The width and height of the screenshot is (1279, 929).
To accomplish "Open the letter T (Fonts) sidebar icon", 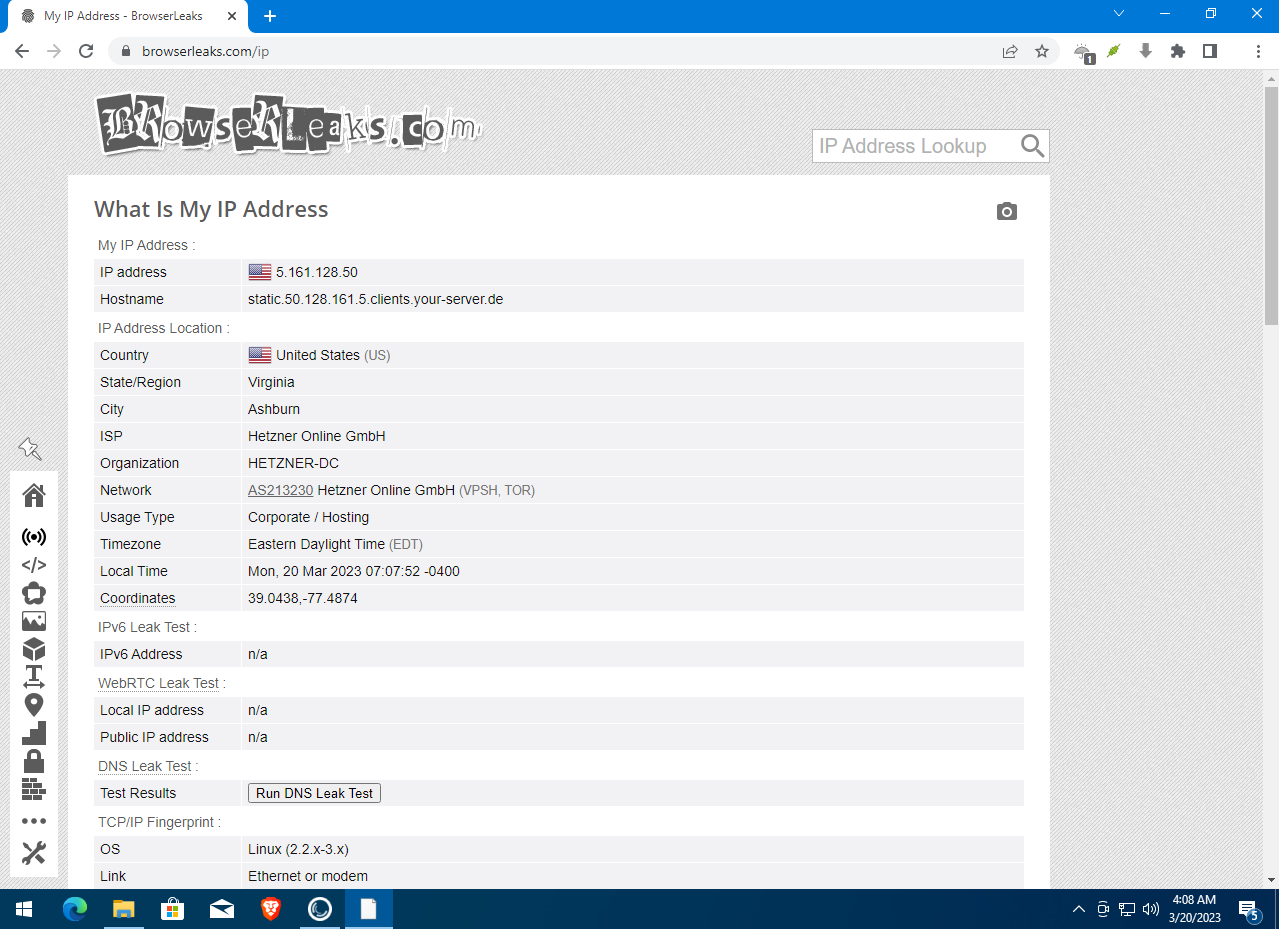I will pos(34,677).
